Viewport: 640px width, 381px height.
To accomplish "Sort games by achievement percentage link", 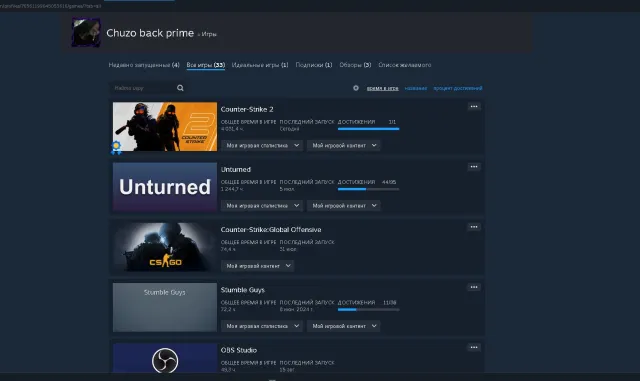I will click(458, 88).
